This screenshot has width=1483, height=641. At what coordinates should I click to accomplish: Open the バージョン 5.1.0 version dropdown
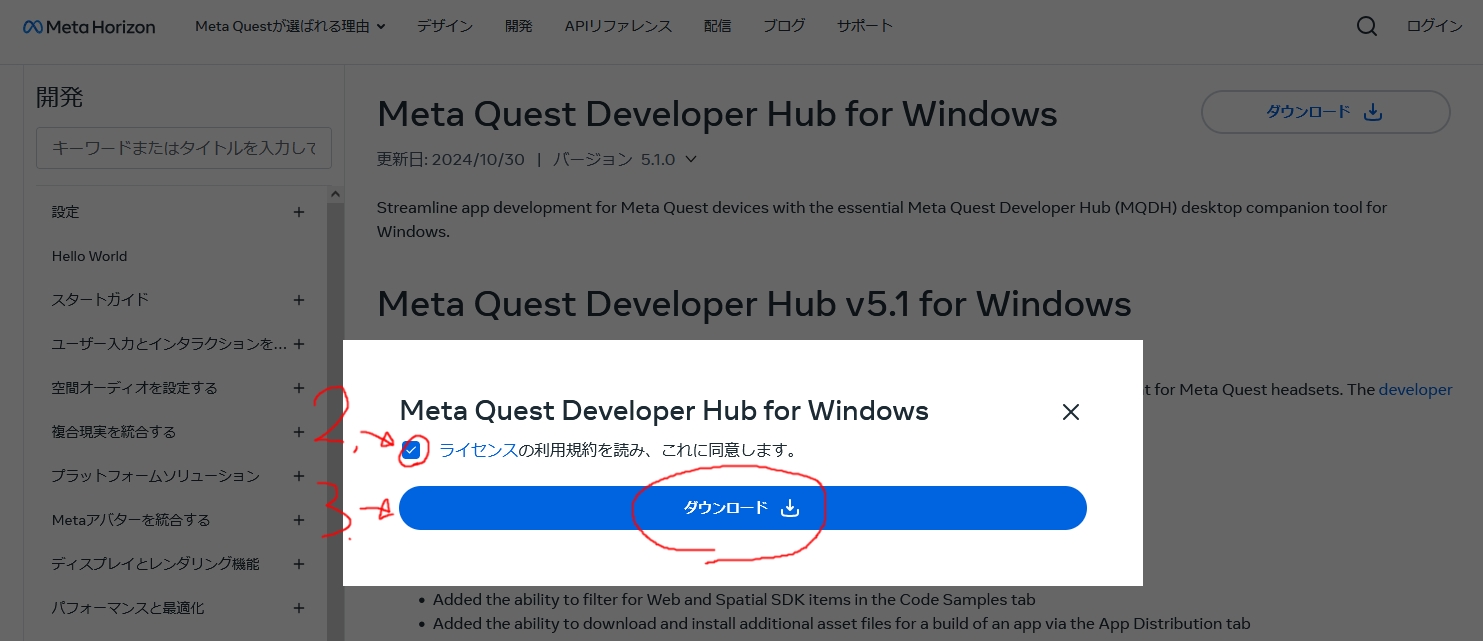pos(691,159)
